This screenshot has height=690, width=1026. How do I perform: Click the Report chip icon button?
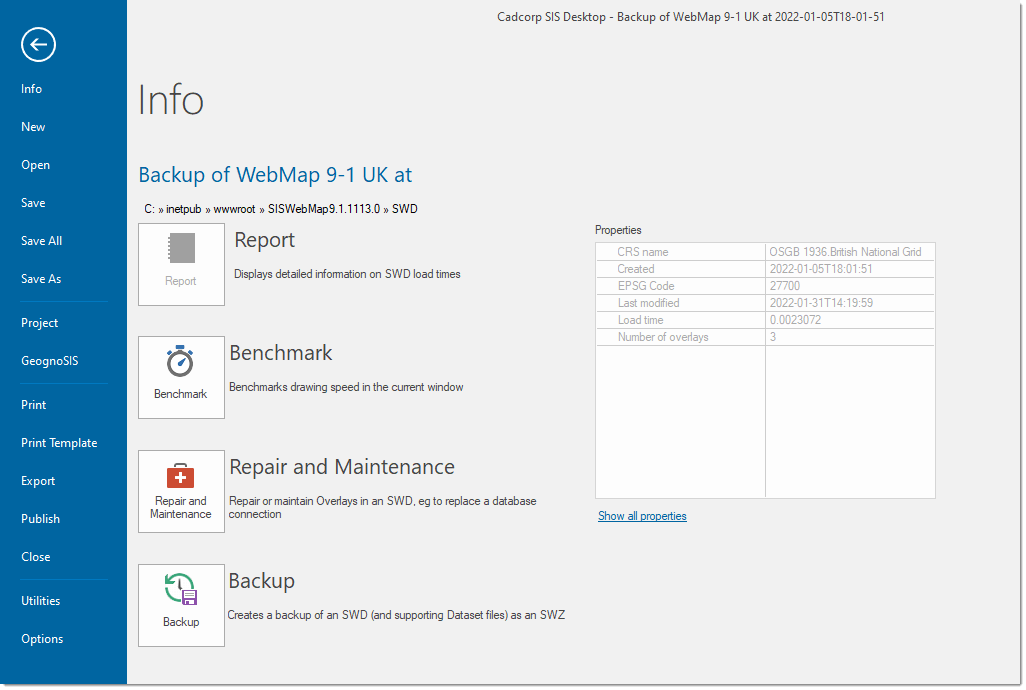click(x=181, y=264)
